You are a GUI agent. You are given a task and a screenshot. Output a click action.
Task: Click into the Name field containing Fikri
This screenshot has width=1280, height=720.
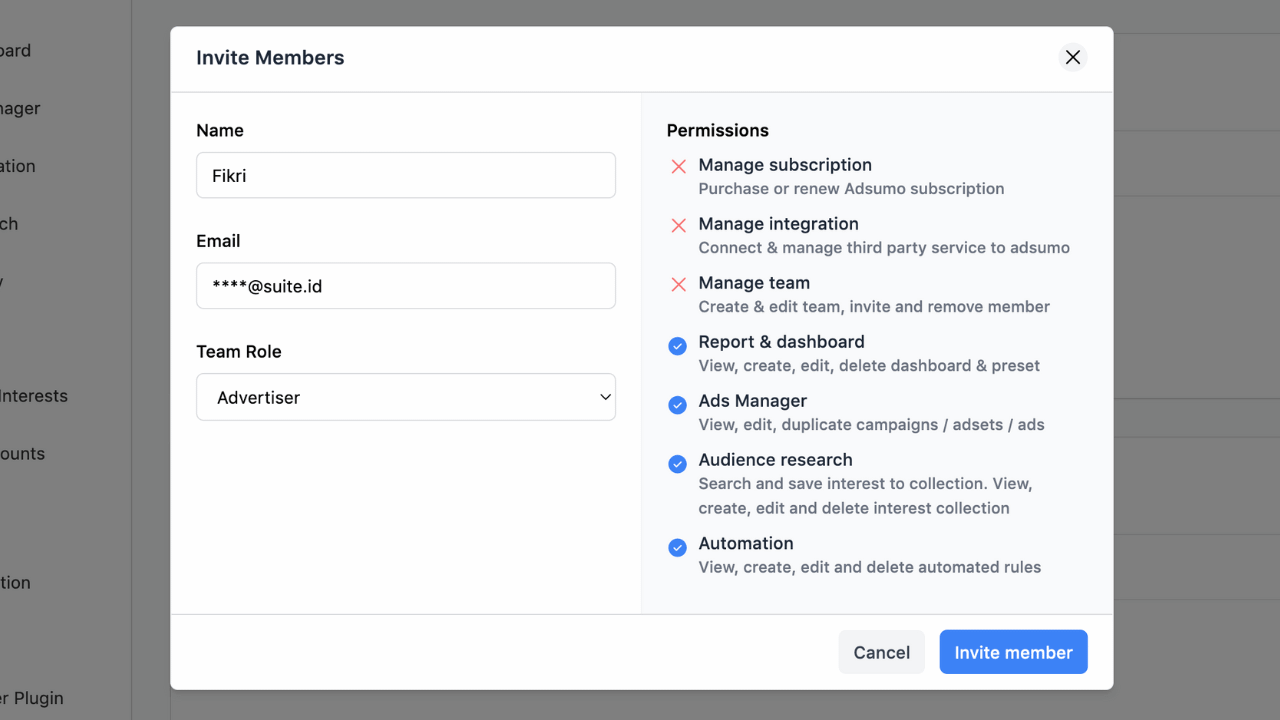[x=405, y=175]
